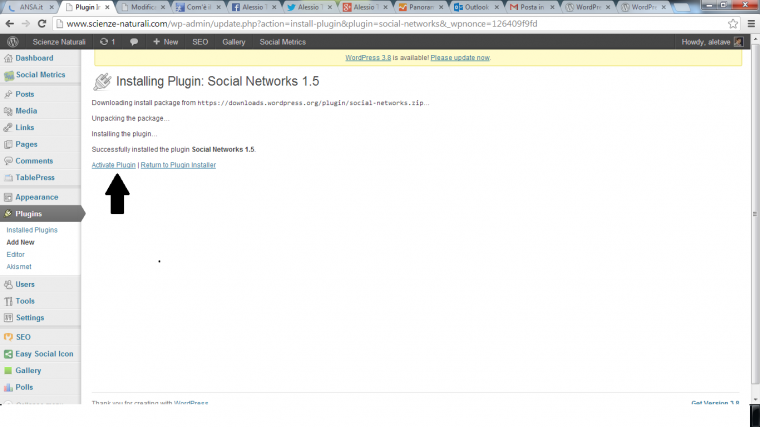
Task: Click the WordPress 3.8 link in notice
Action: 368,58
